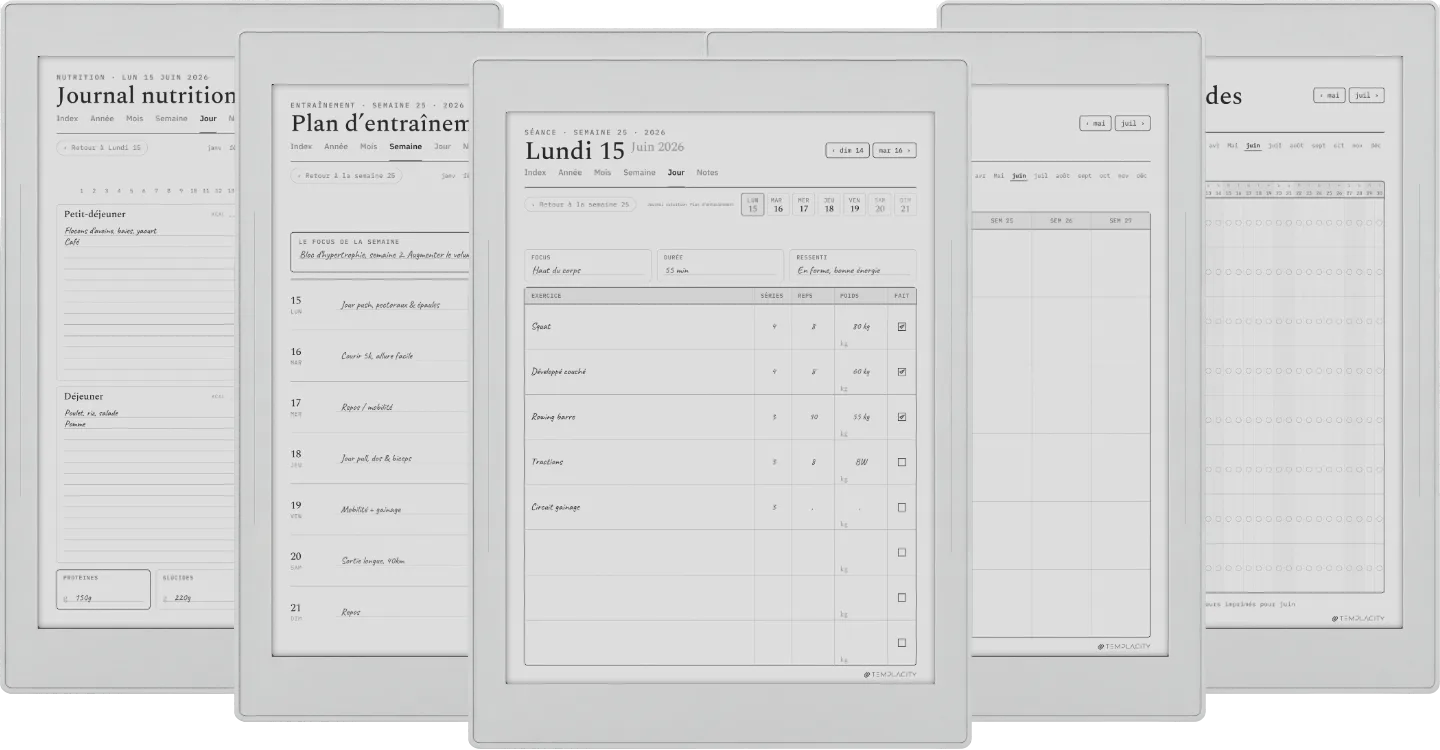
Task: Click 'Jour pull, dos & biceps' entry for day 18
Action: click(376, 458)
